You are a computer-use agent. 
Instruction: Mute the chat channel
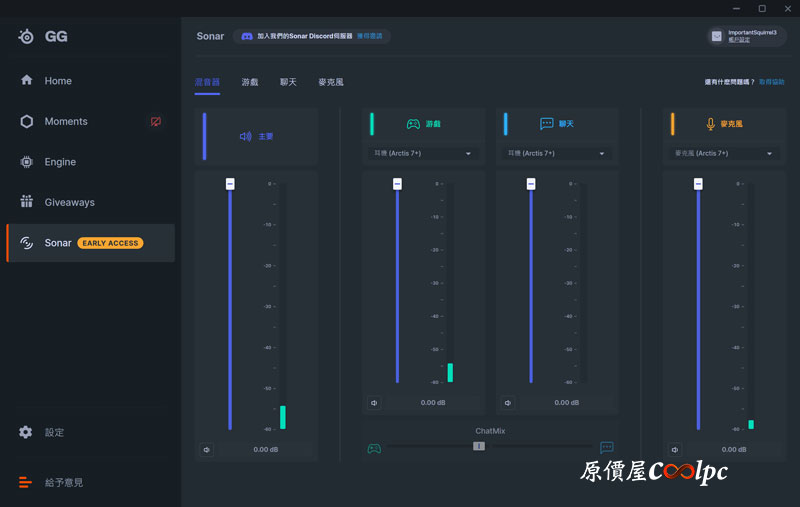coord(508,403)
